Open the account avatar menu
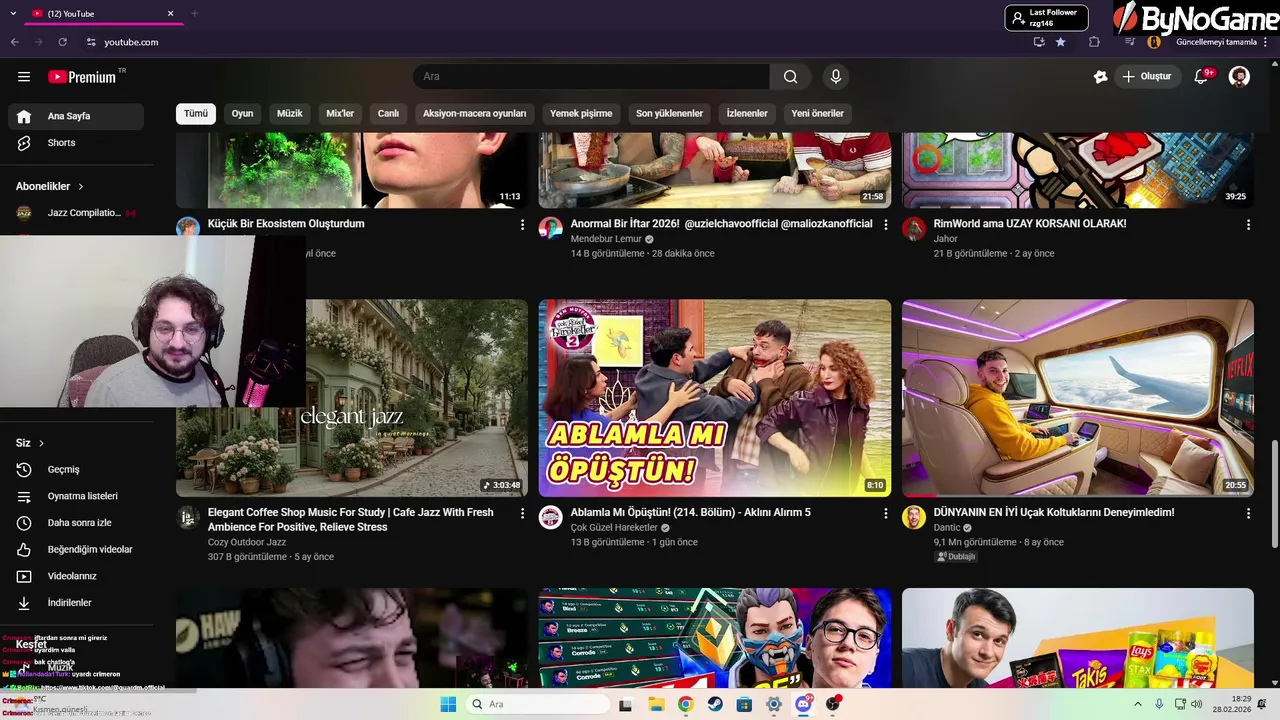Screen dimensions: 1280x720 1239,77
